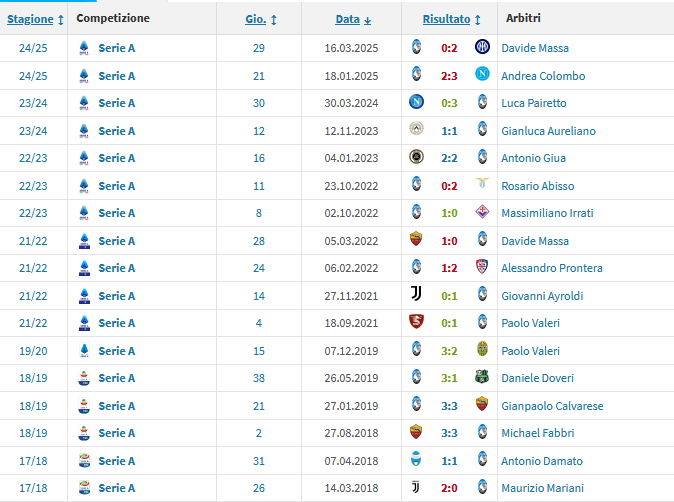Screen dimensions: 674x502
Task: Click the Inter crest in the 16.03.2025 row
Action: (x=482, y=47)
